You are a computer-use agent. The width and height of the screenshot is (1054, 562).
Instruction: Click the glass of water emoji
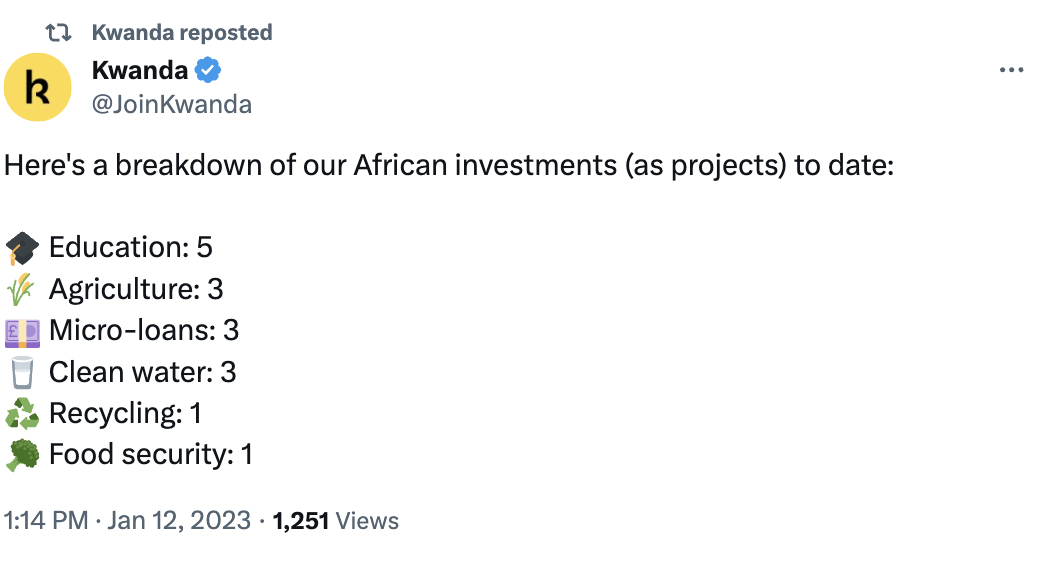(x=22, y=373)
